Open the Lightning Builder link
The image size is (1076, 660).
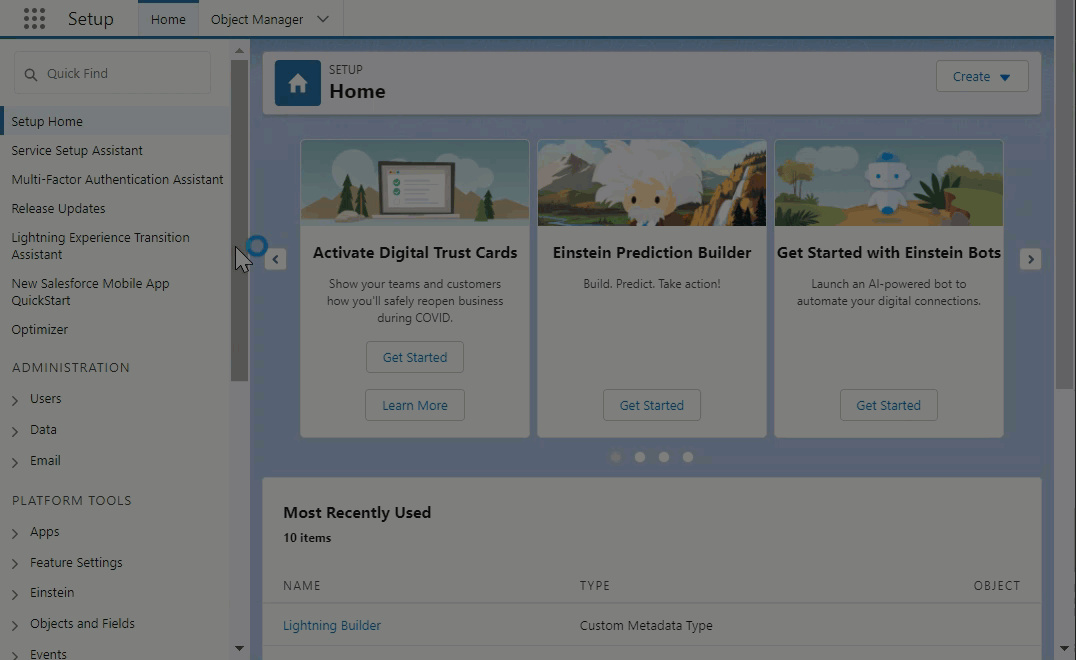pyautogui.click(x=332, y=626)
